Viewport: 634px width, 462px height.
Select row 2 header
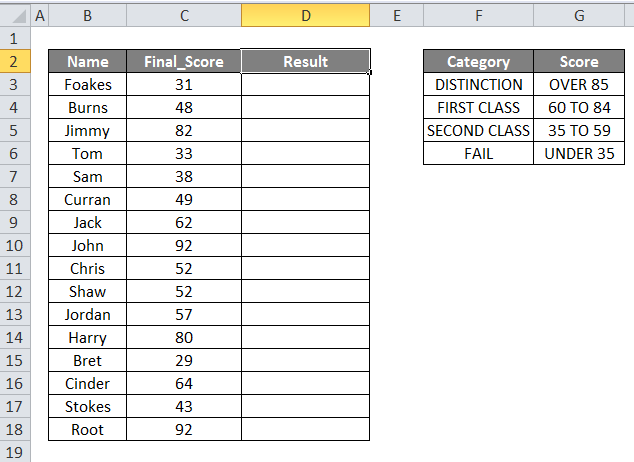[15, 62]
